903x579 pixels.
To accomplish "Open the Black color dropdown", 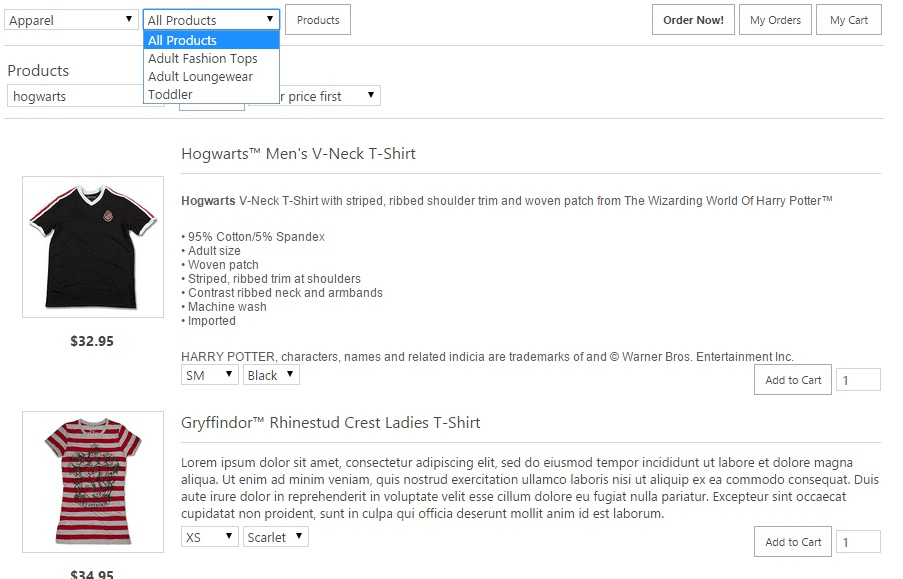I will (x=271, y=375).
